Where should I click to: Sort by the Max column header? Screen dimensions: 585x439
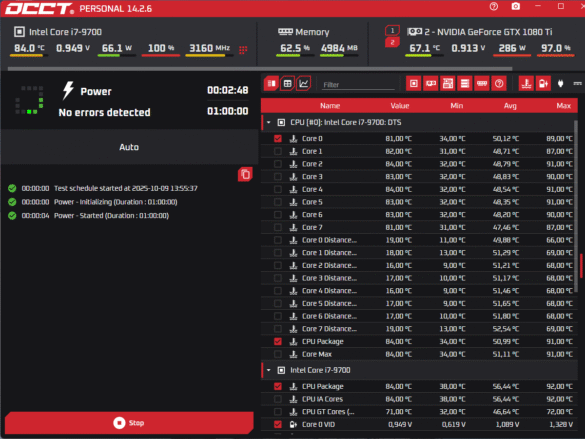(563, 106)
